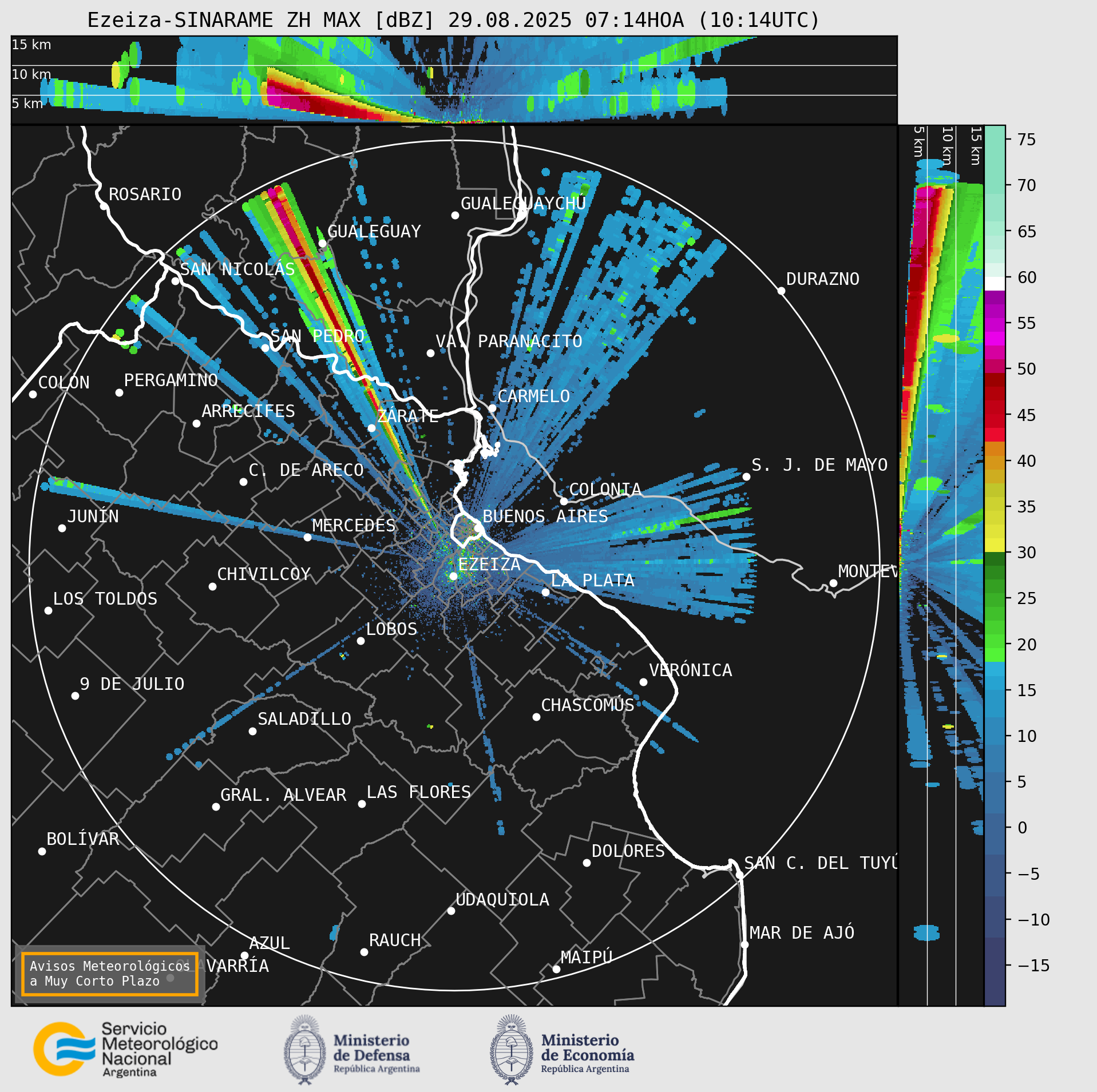This screenshot has width=1097, height=1092.
Task: Click the 60 dBZ white color scale band
Action: (995, 284)
